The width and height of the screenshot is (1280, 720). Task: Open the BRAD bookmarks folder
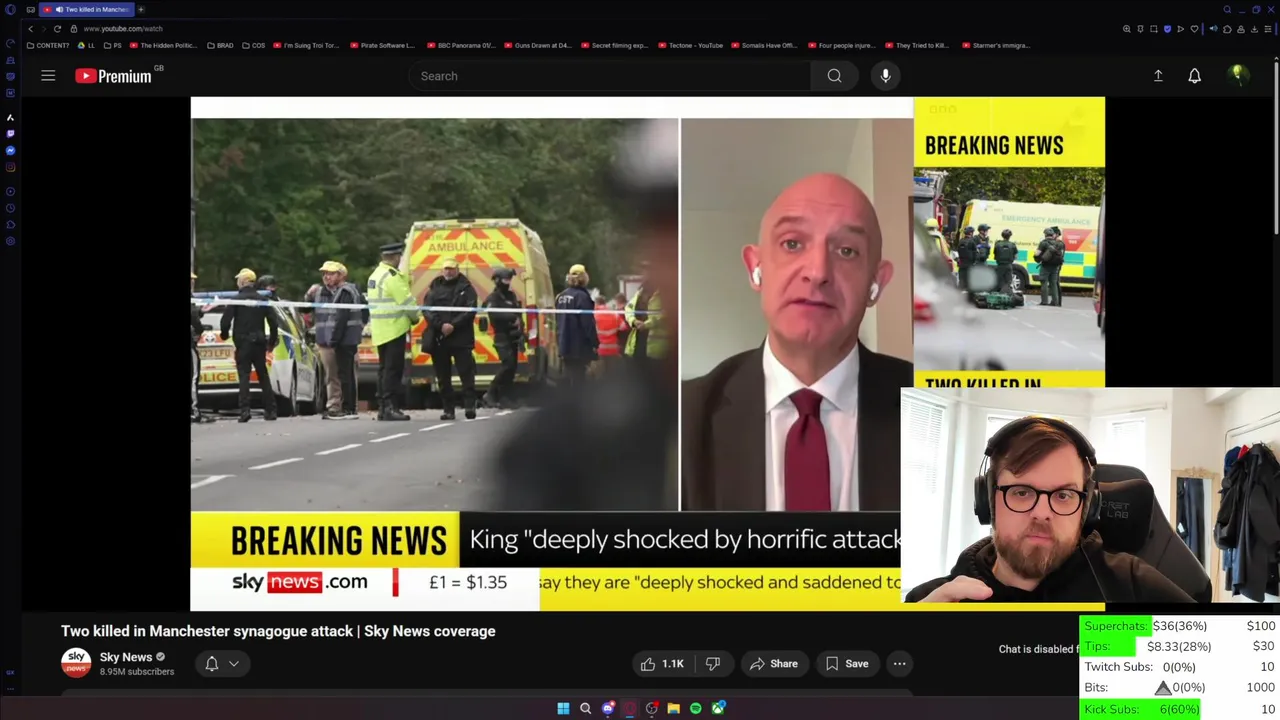[220, 45]
